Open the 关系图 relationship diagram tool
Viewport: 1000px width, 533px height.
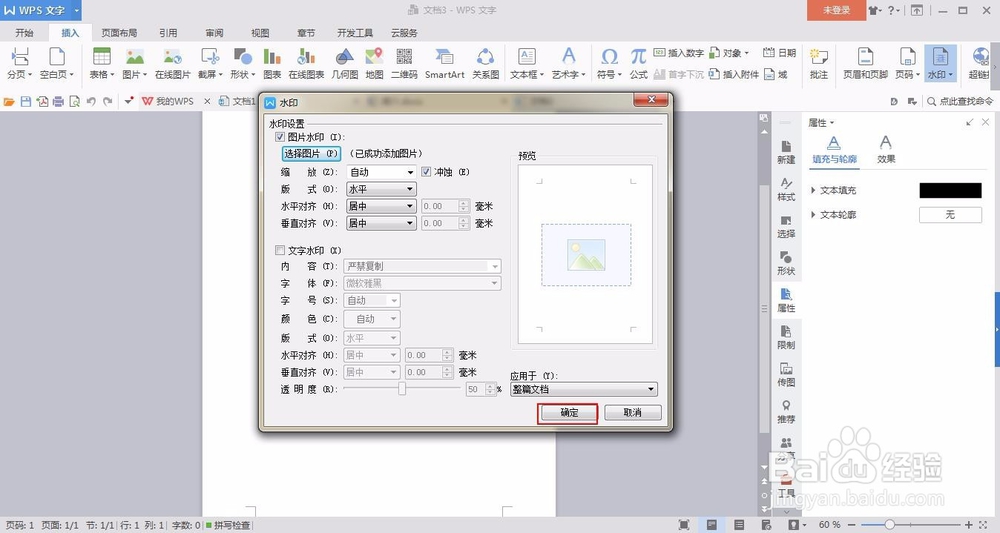[485, 62]
